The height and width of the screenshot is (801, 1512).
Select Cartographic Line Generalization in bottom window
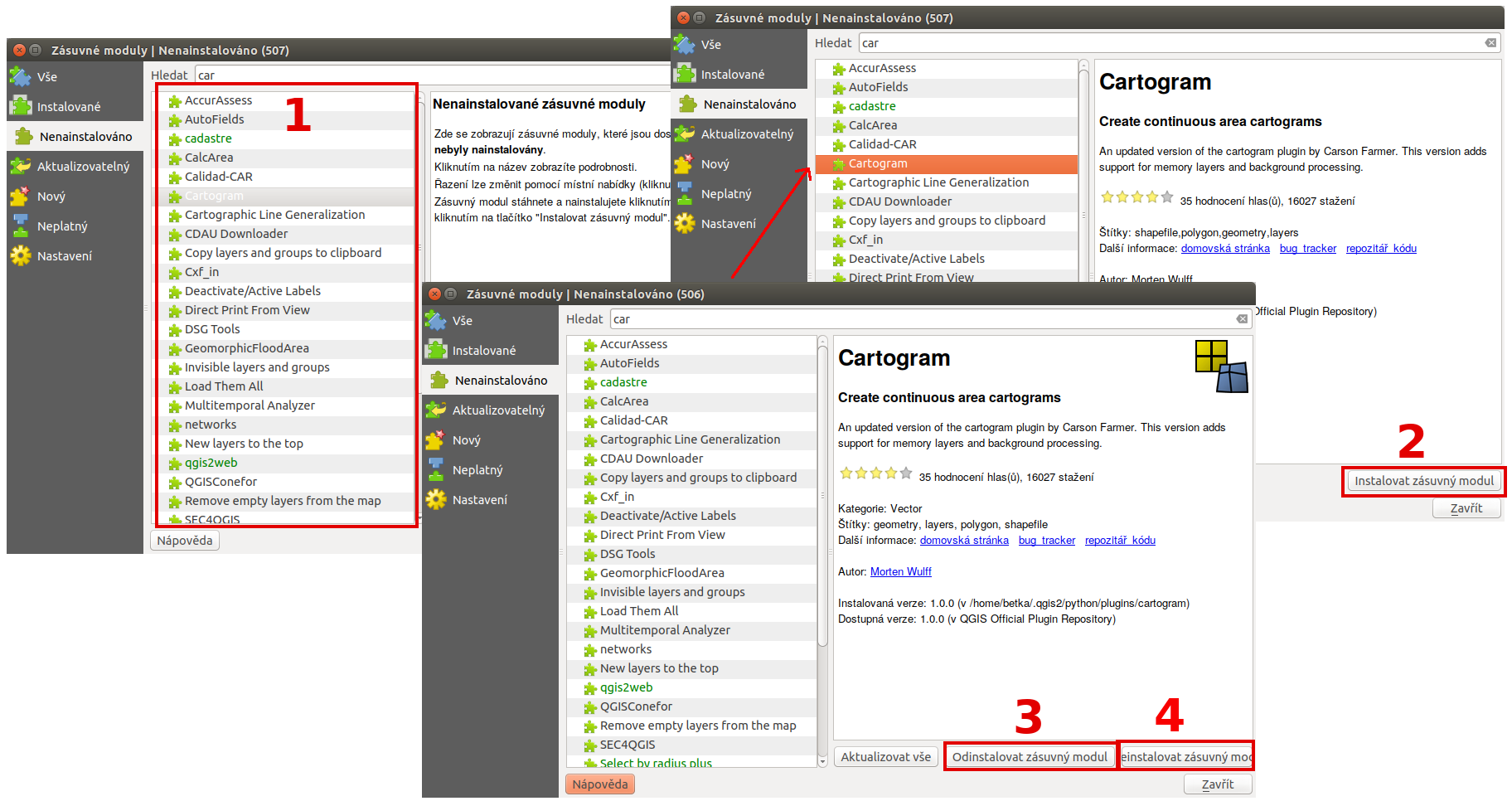click(691, 439)
